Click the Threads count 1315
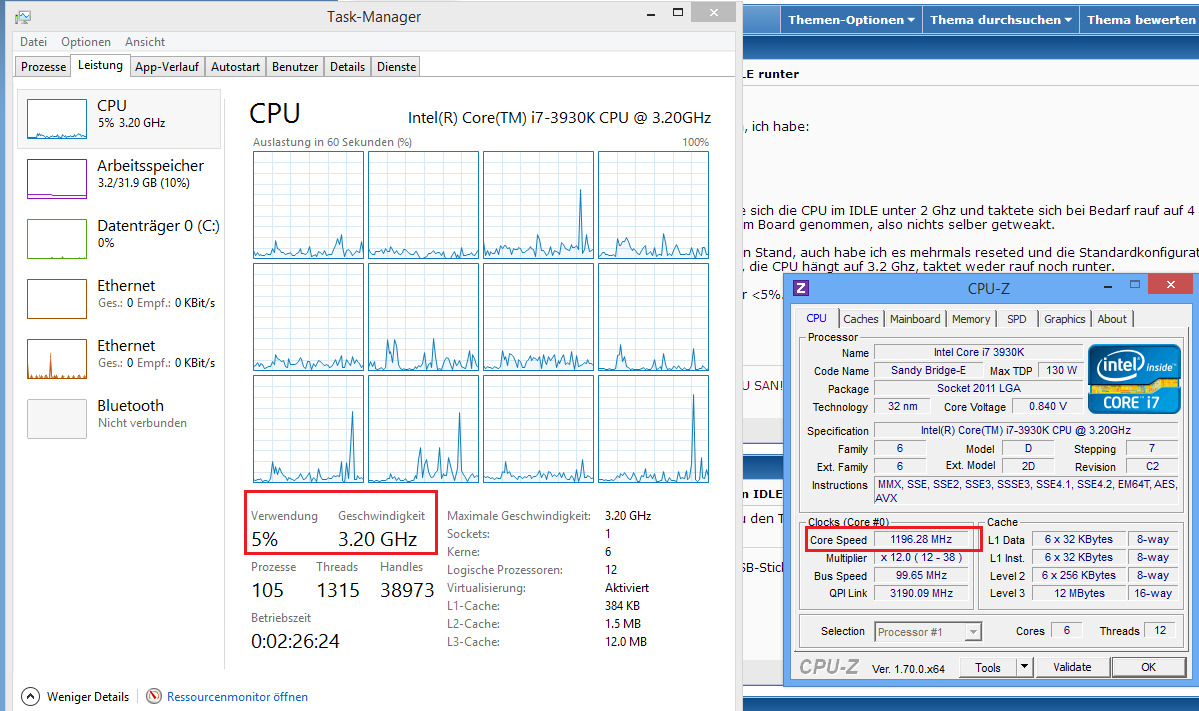 coord(338,590)
